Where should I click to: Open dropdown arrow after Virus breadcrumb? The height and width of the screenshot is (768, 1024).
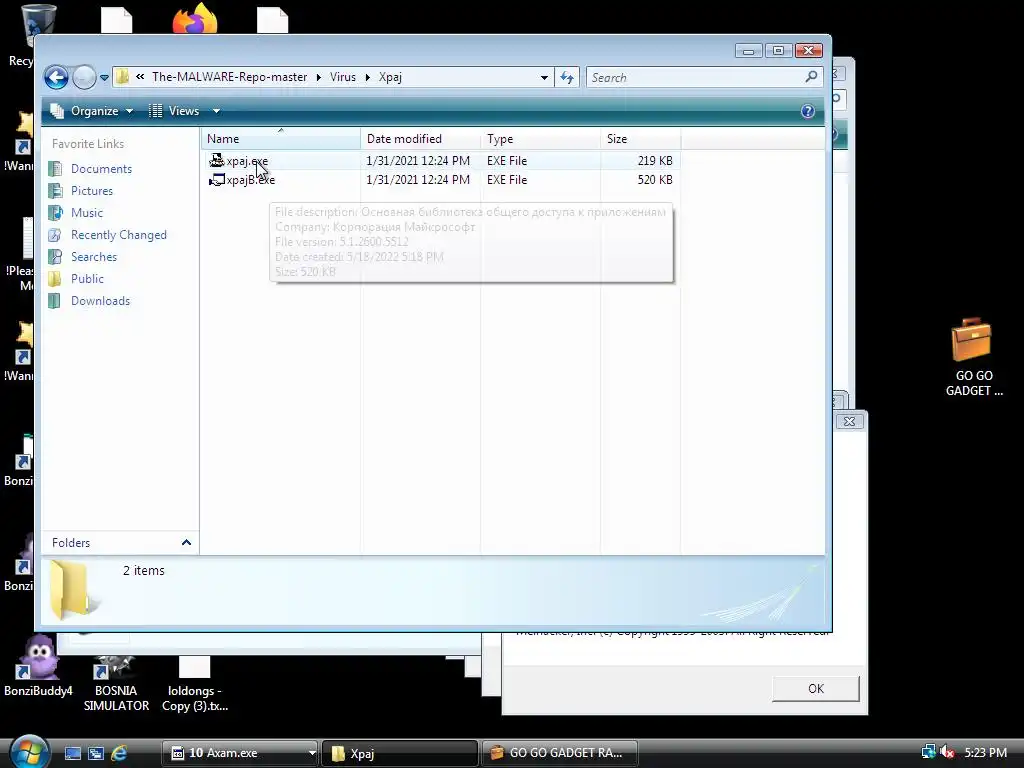point(368,77)
